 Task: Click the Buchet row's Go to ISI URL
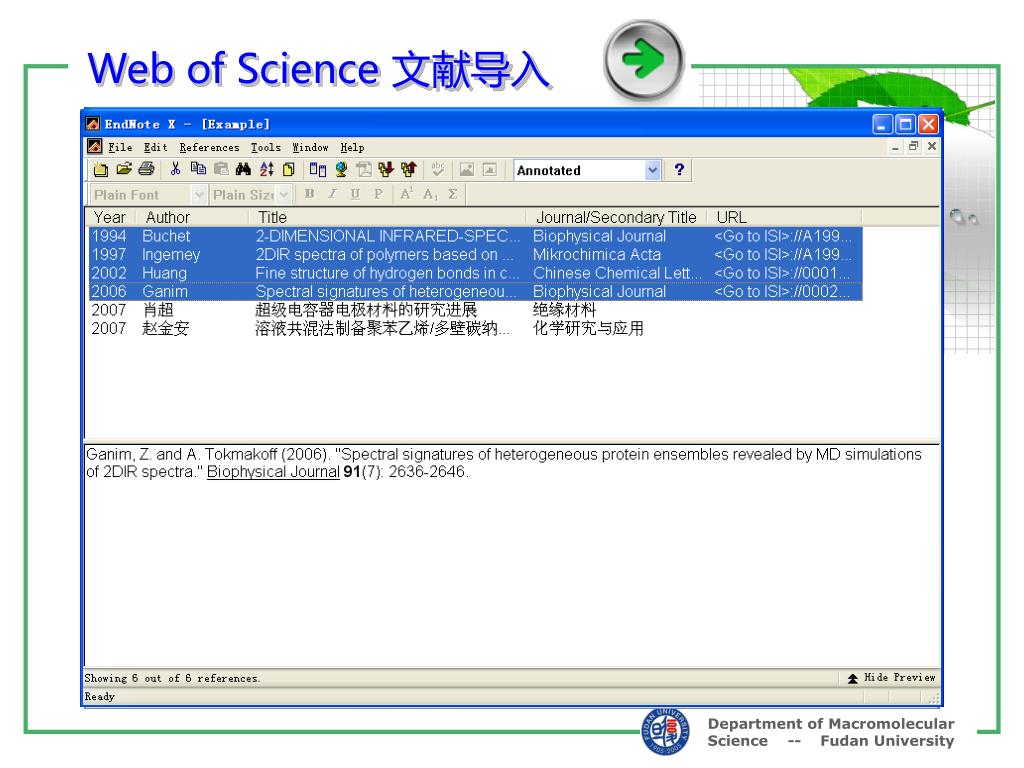point(782,236)
